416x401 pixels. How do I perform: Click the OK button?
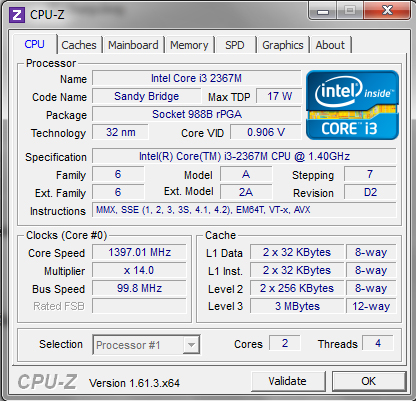(x=368, y=381)
